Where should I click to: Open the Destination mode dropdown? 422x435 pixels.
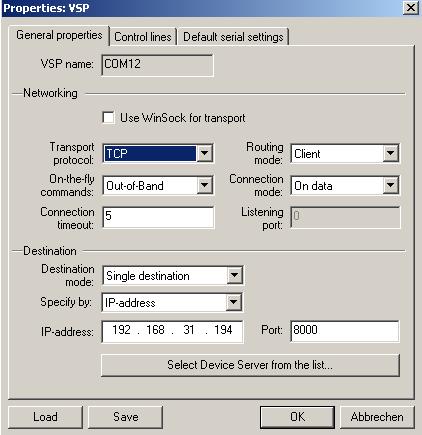[x=234, y=276]
